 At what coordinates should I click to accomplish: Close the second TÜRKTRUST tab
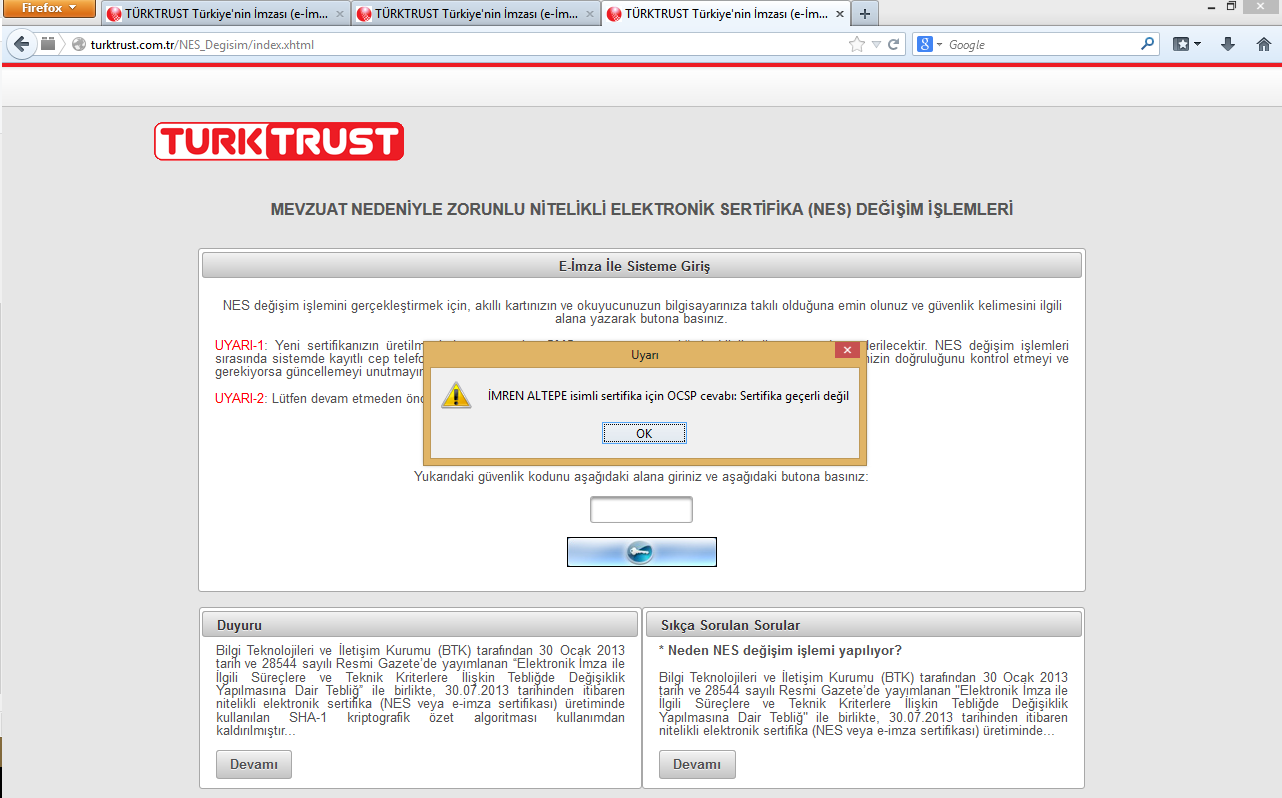pyautogui.click(x=589, y=15)
